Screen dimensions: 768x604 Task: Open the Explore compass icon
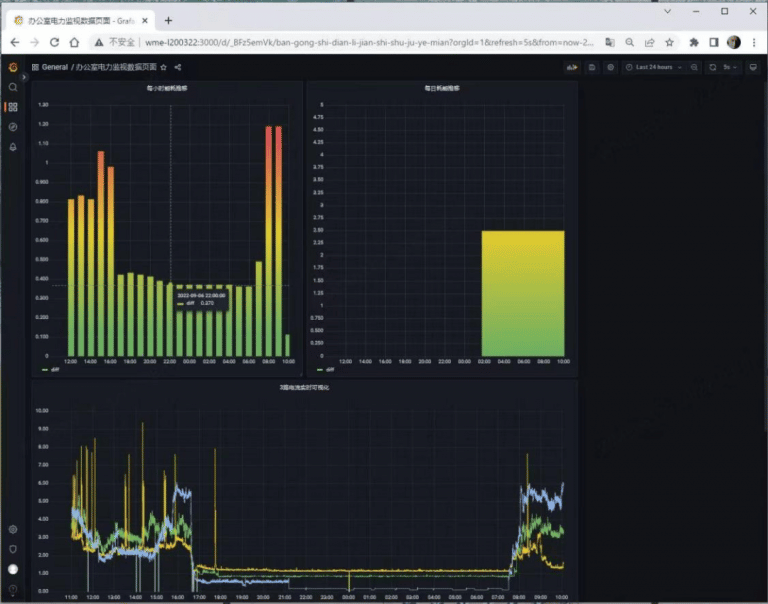[x=13, y=127]
